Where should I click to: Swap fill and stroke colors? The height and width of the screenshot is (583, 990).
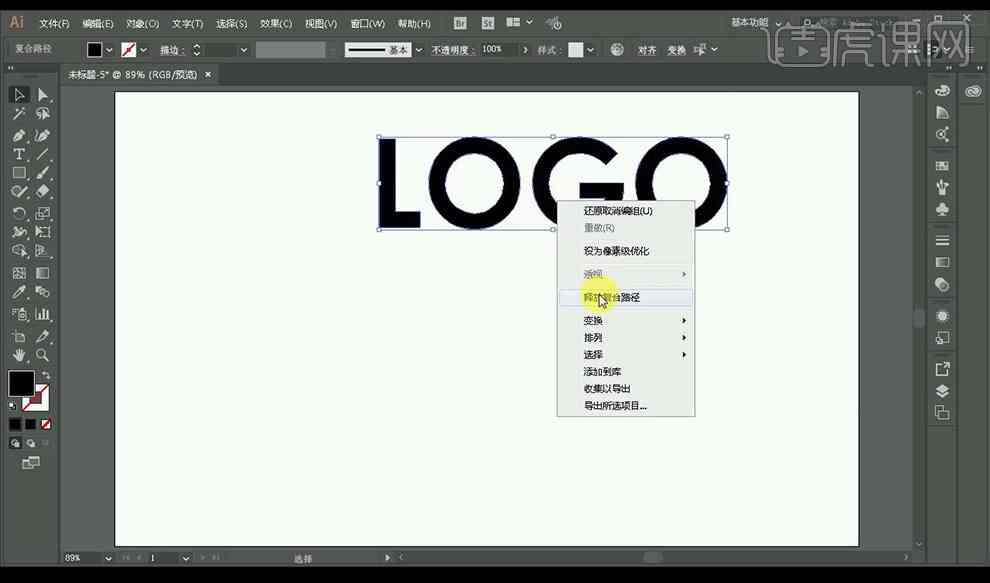coord(45,375)
